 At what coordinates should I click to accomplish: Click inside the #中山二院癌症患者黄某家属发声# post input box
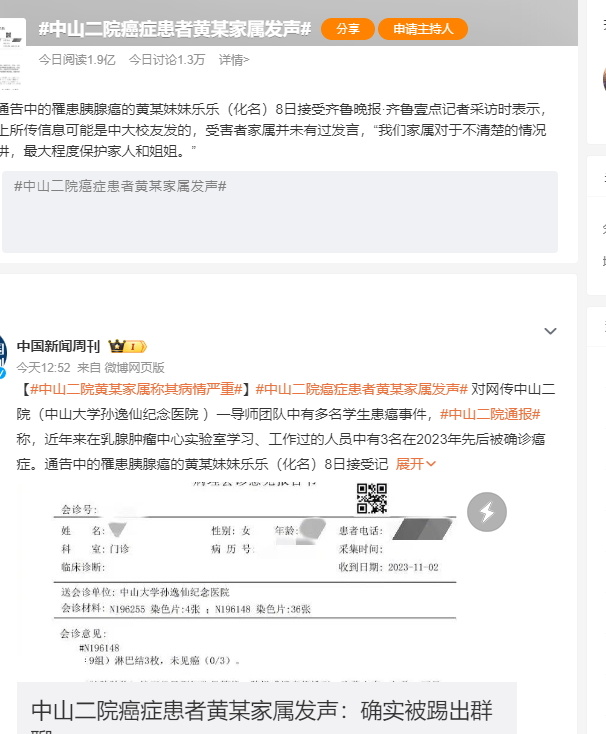(280, 212)
